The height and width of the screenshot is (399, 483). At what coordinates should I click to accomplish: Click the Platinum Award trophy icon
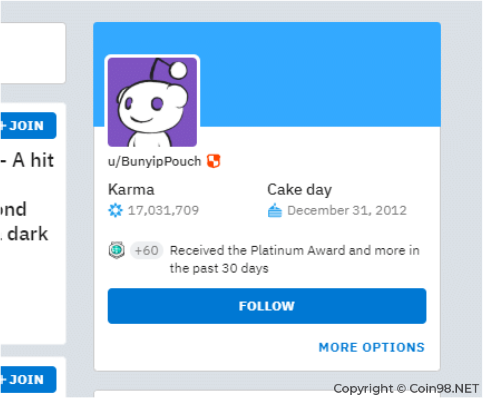[117, 250]
